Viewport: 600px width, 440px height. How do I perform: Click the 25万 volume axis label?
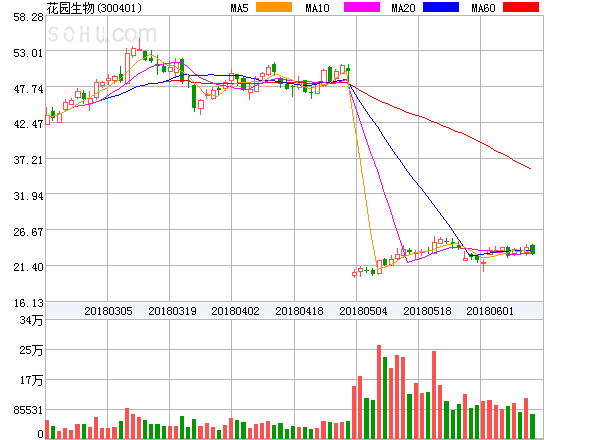31,350
